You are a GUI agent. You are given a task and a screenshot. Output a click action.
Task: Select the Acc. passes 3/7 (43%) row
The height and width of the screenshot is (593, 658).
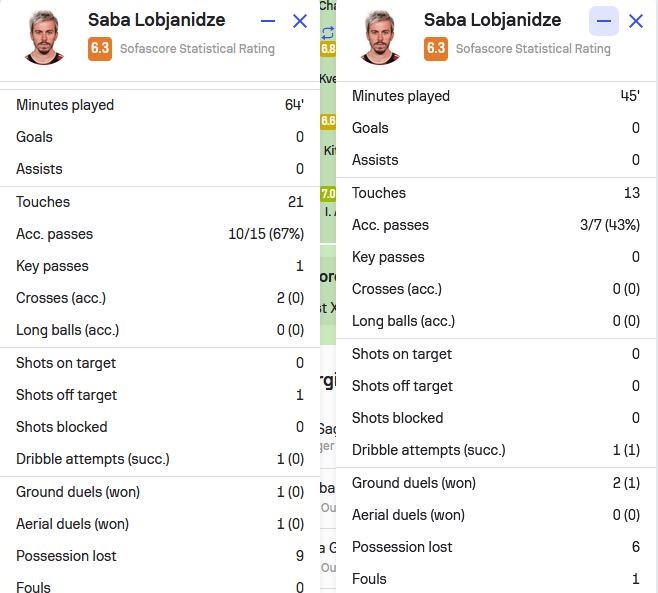[496, 225]
